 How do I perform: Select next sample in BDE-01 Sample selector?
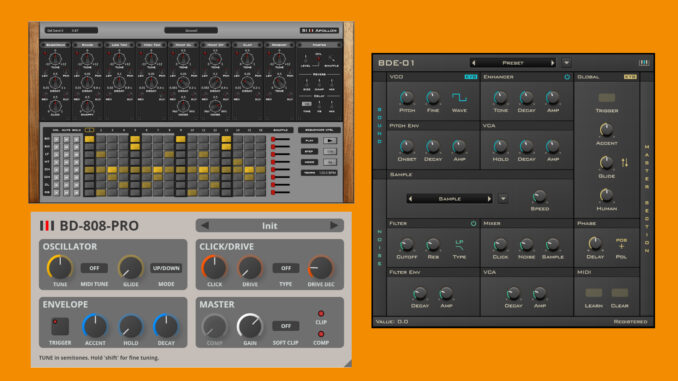[x=489, y=199]
